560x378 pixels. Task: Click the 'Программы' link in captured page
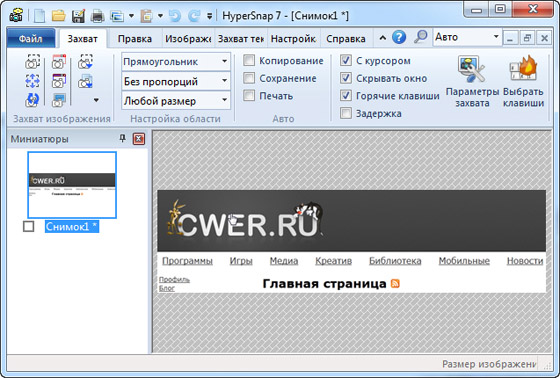188,261
